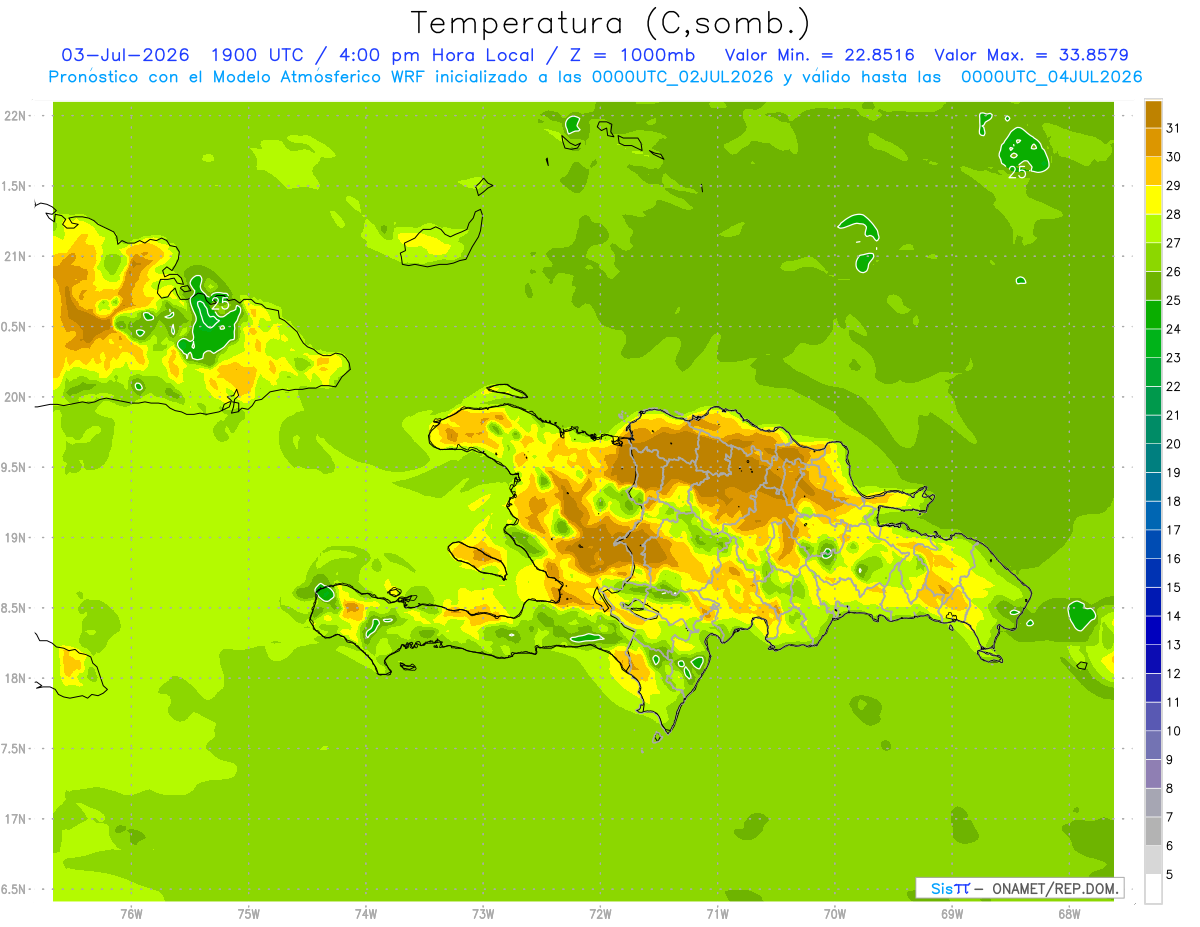
Task: Click legend value '10'
Action: tap(1173, 731)
